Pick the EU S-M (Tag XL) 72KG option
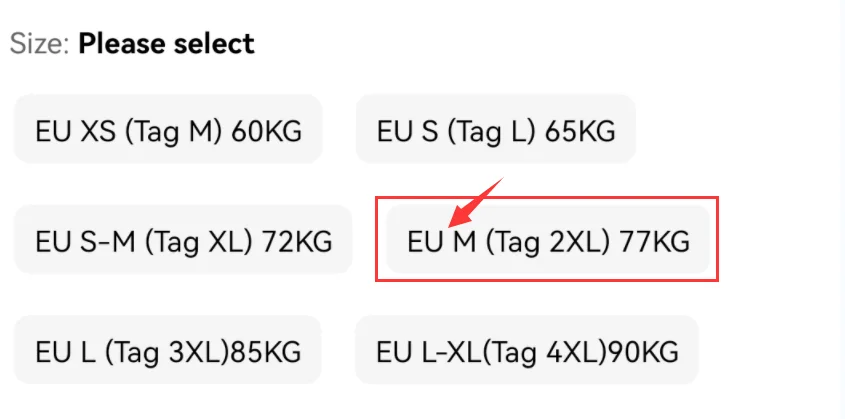Screen dimensions: 845x419 click(183, 240)
